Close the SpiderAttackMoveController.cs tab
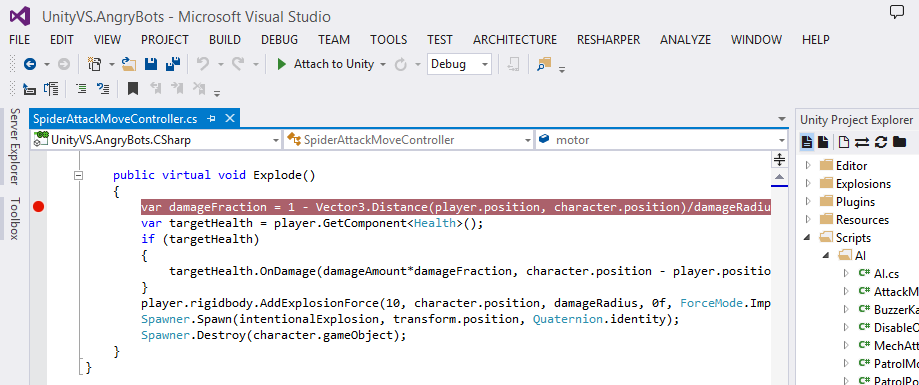This screenshot has height=385, width=919. tap(230, 118)
